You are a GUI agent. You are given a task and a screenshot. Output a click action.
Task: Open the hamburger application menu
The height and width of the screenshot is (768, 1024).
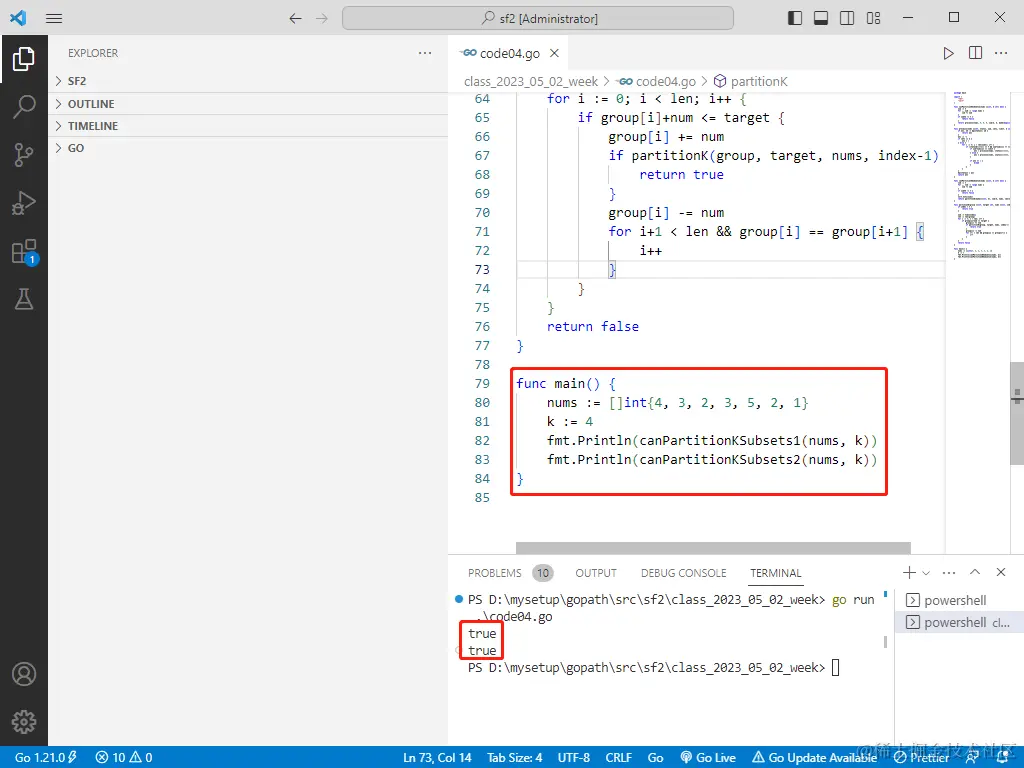54,18
